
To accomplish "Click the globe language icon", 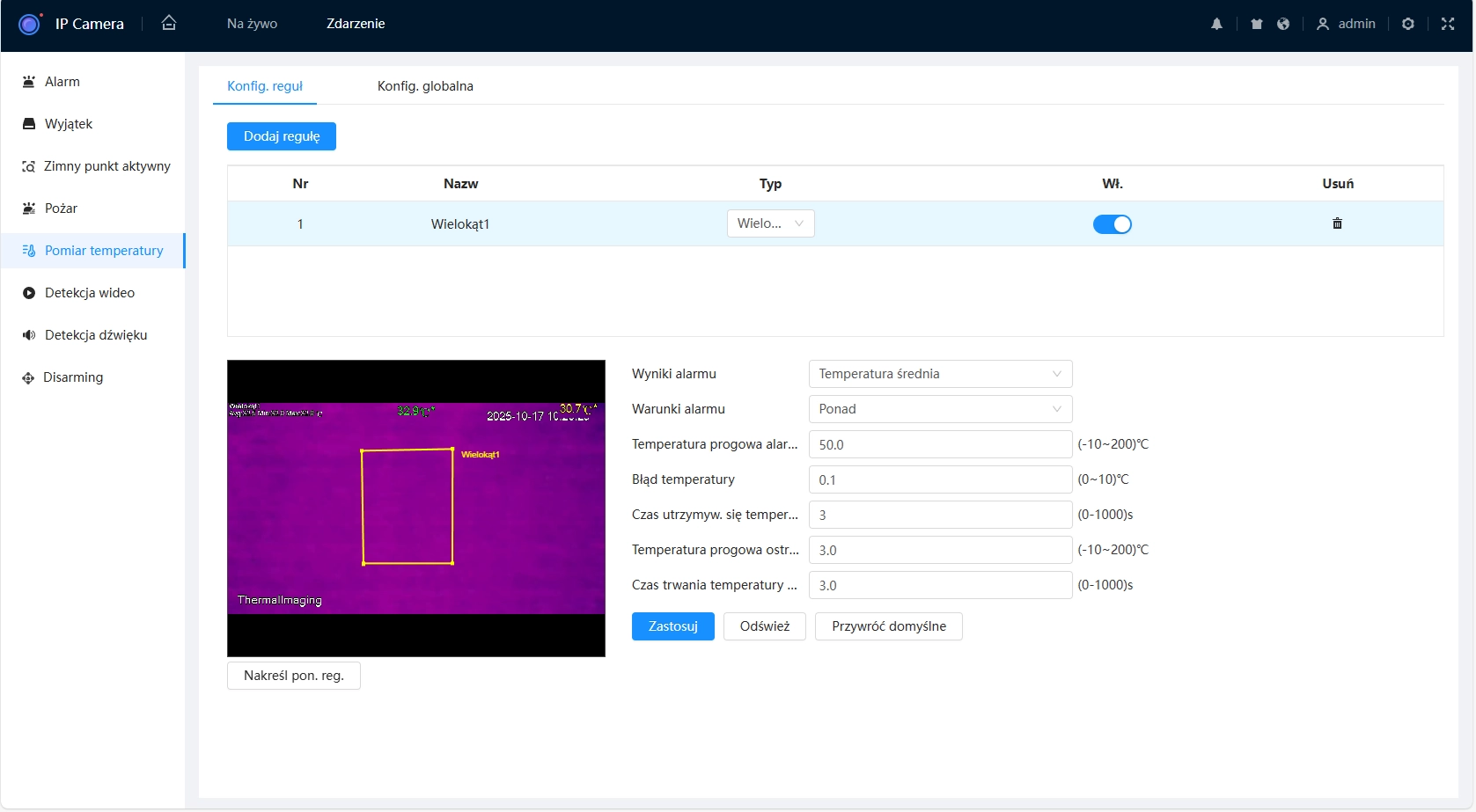I will pos(1283,24).
